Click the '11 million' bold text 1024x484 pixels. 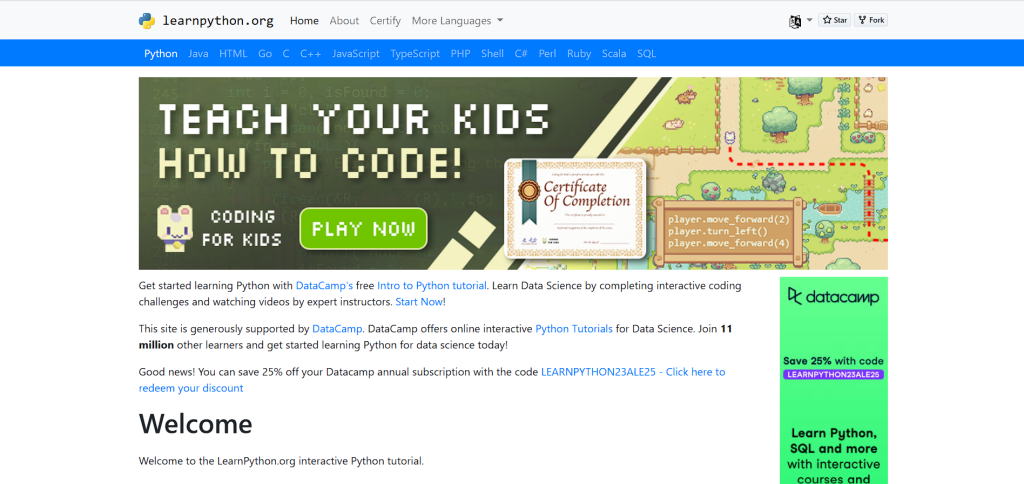tap(436, 336)
